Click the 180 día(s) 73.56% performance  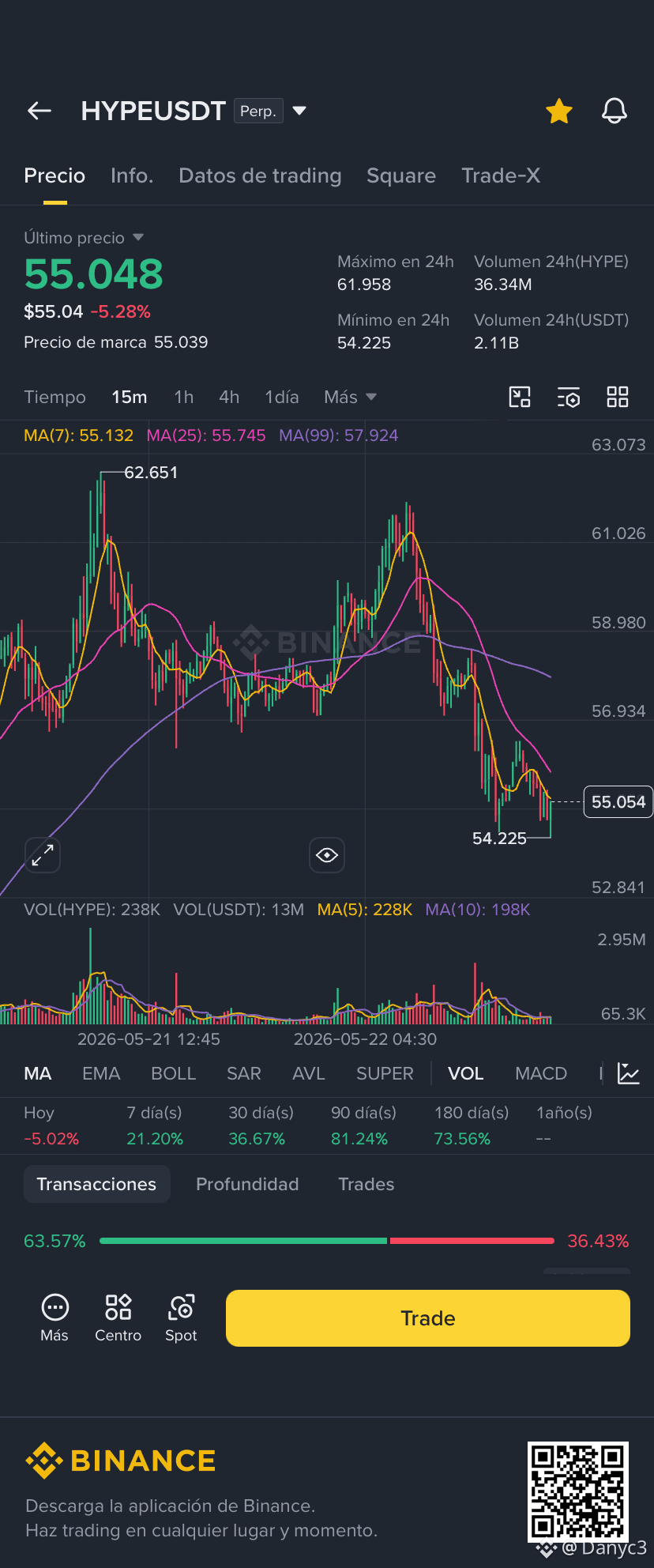pos(472,1125)
